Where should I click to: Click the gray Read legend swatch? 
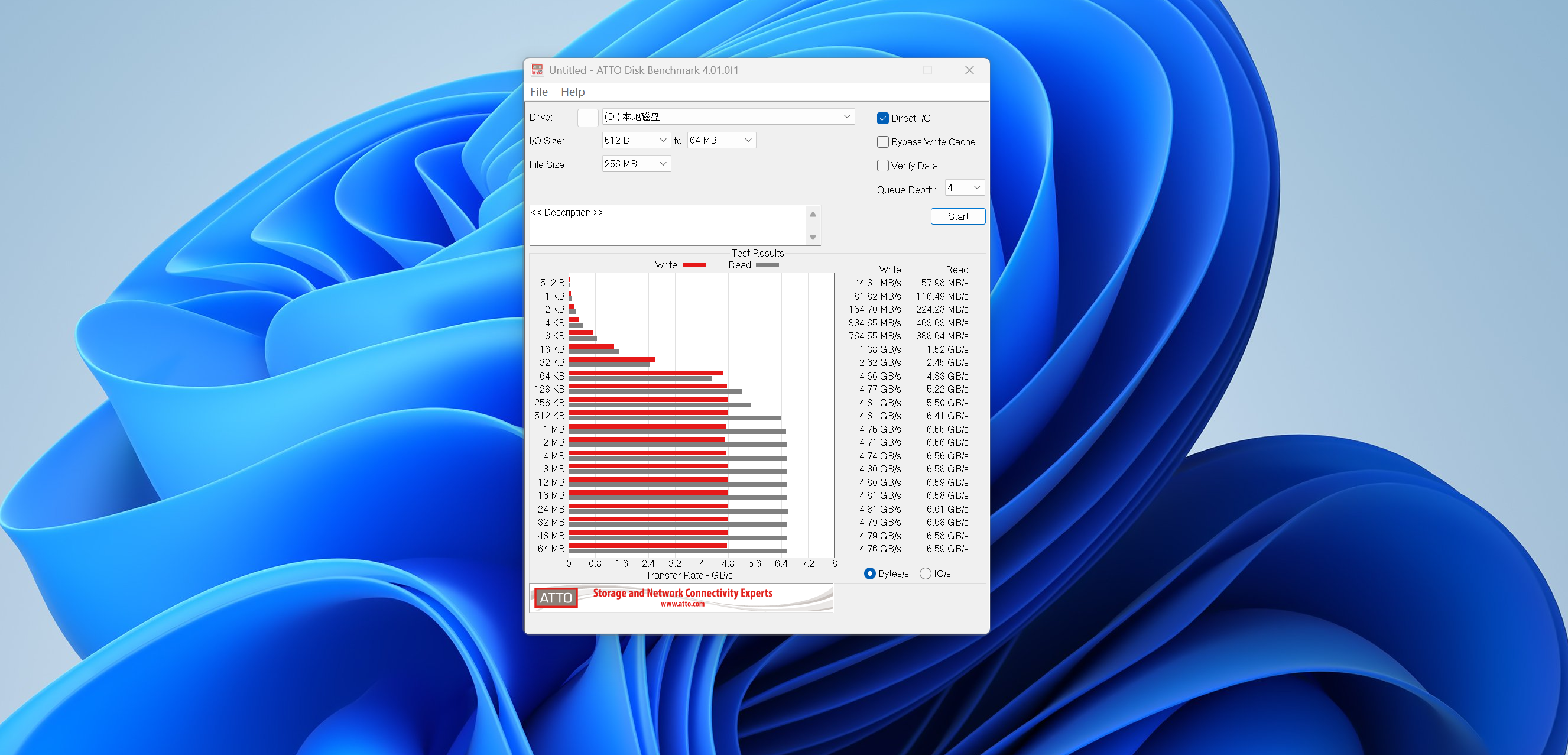pos(767,265)
